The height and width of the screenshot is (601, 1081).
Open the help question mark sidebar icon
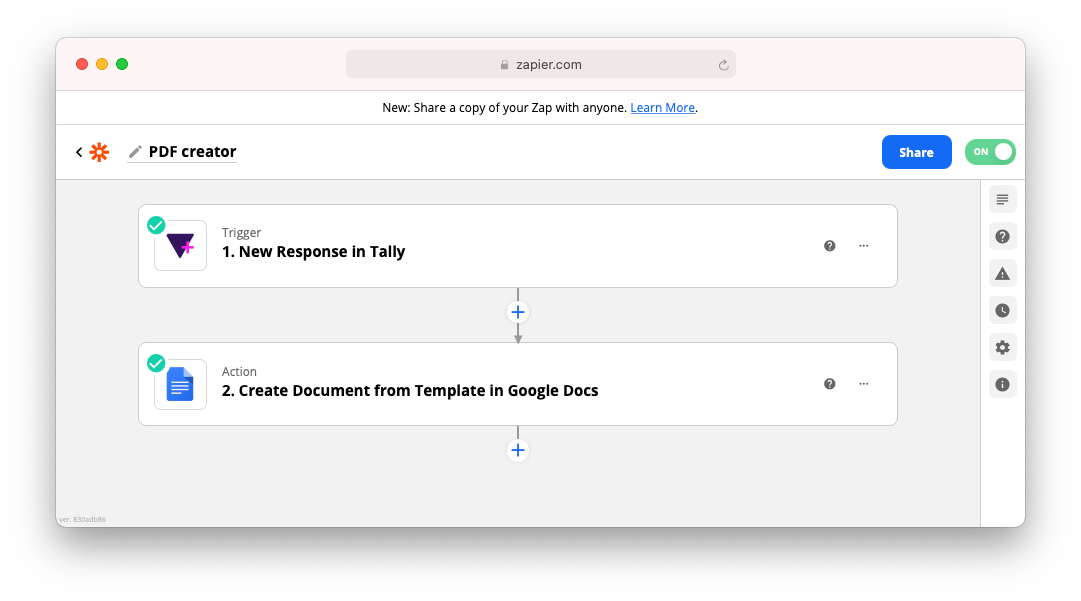point(1002,236)
